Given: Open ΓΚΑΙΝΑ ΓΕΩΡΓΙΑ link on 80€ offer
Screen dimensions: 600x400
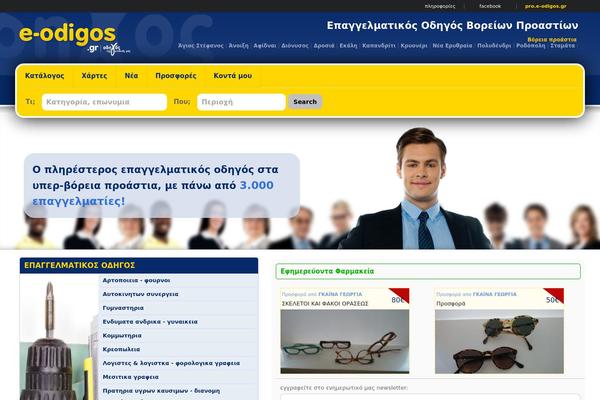Looking at the screenshot, I should pyautogui.click(x=340, y=294).
